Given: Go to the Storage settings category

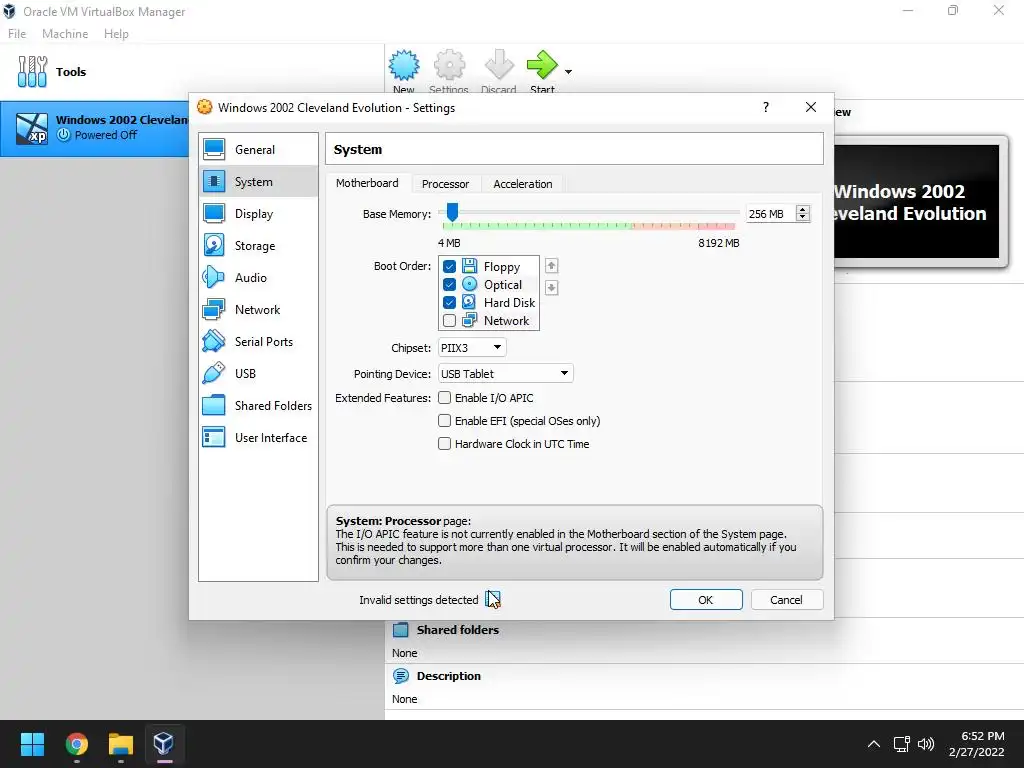Looking at the screenshot, I should point(258,246).
